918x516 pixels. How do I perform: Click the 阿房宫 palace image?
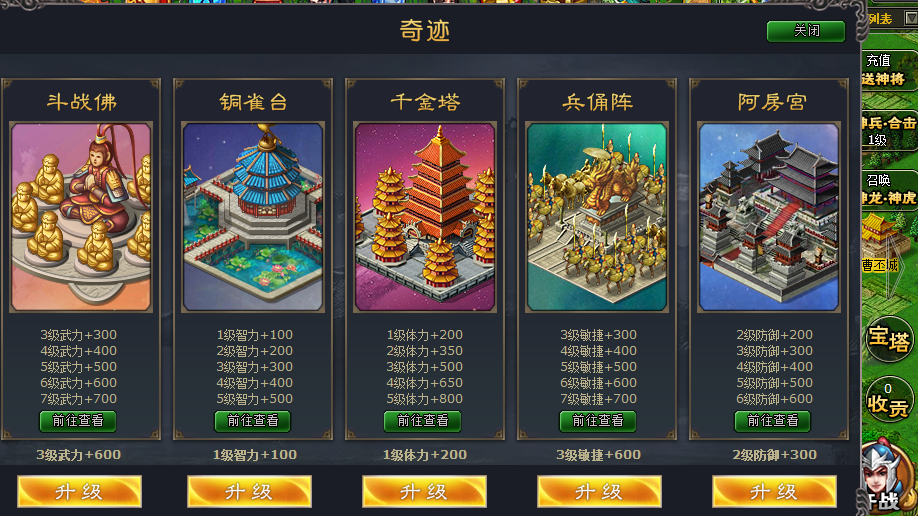pyautogui.click(x=769, y=217)
